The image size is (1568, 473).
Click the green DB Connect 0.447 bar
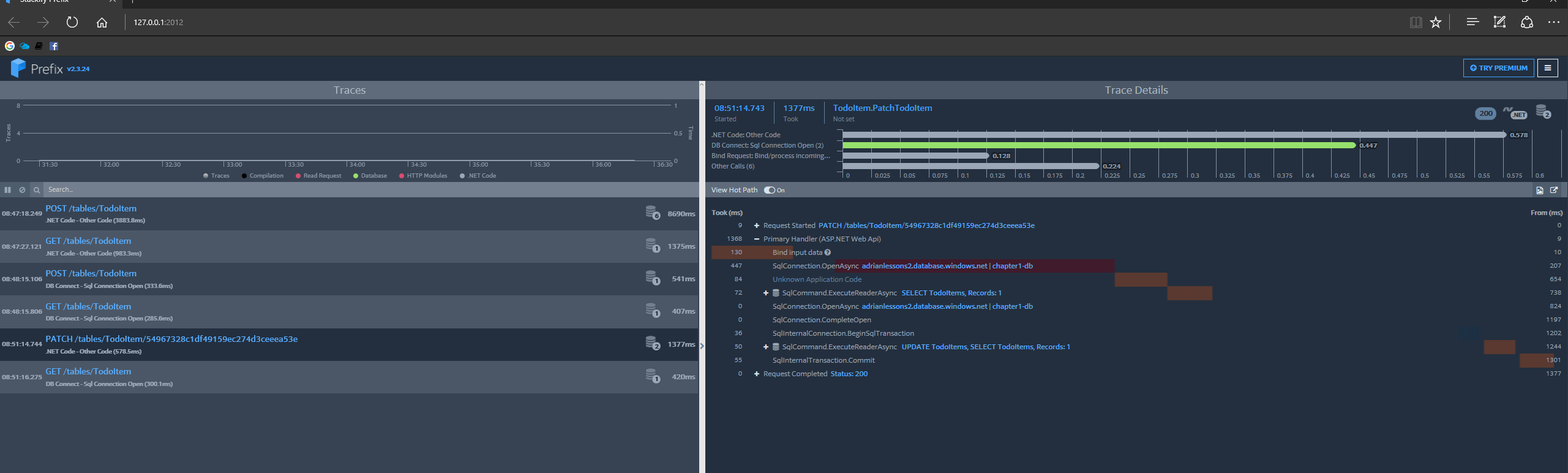(1099, 145)
